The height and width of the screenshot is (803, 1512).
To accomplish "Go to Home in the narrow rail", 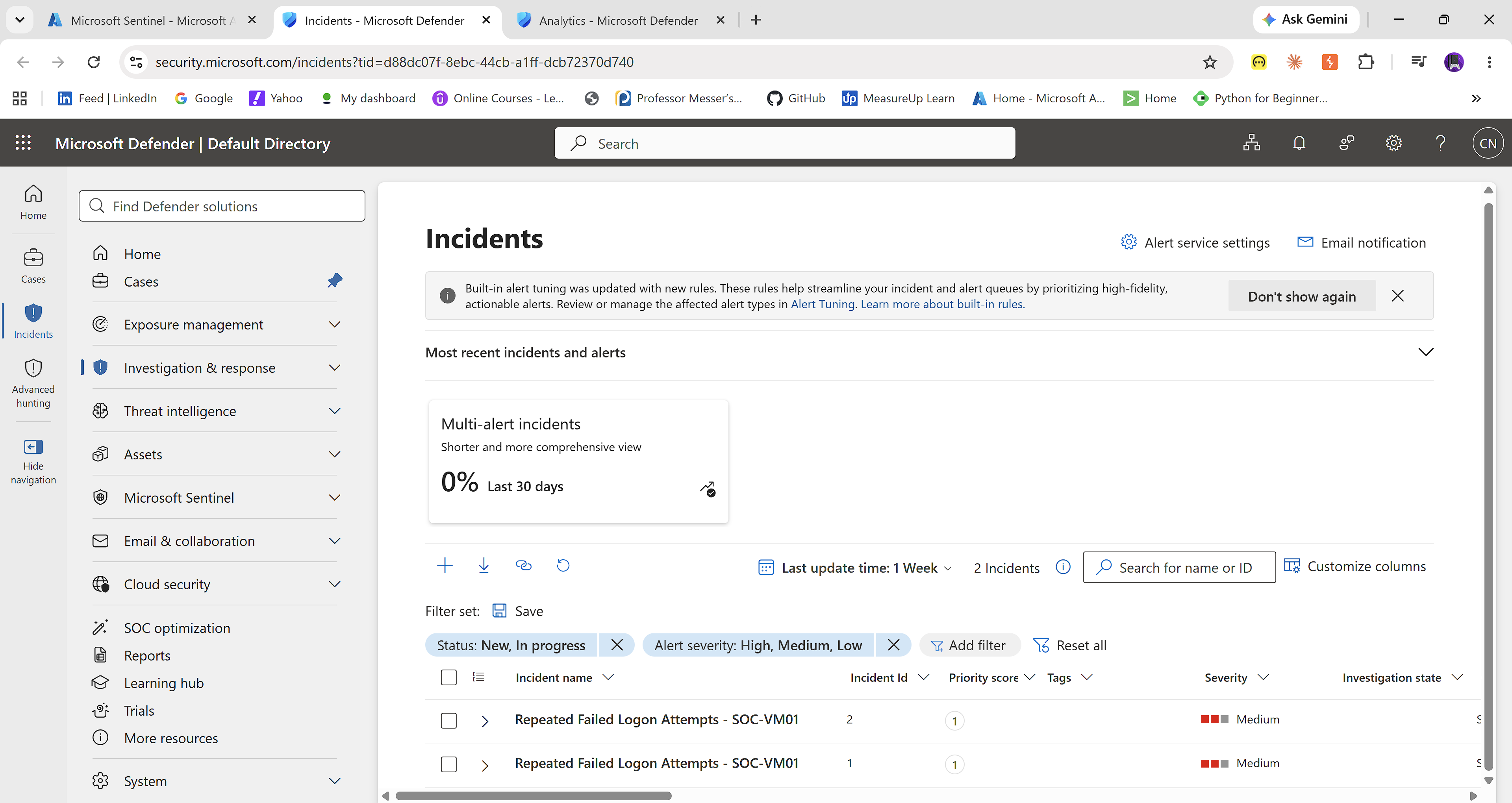I will [x=33, y=202].
